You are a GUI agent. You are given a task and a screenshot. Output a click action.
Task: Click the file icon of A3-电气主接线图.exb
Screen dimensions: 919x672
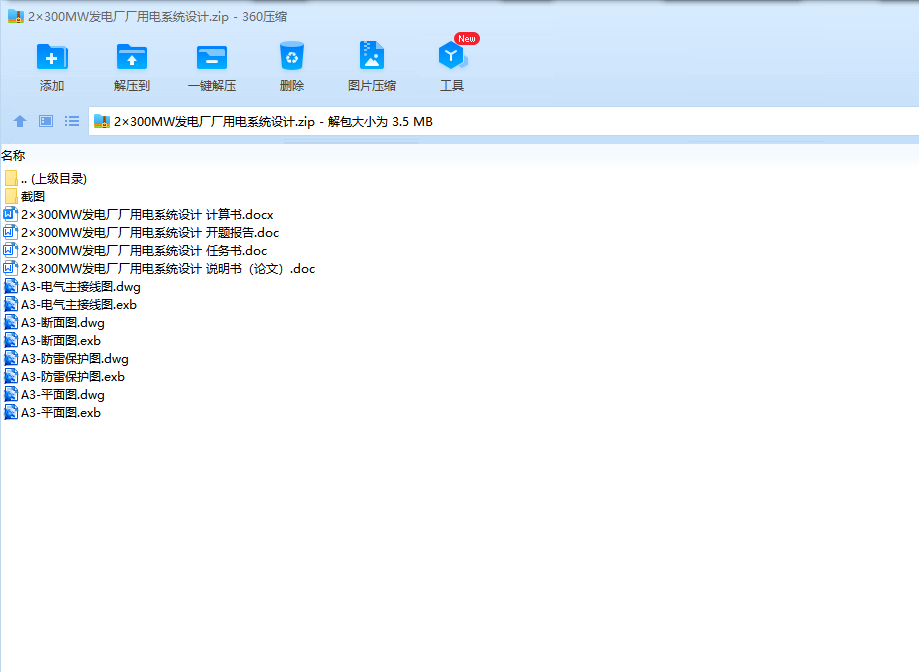pos(11,304)
